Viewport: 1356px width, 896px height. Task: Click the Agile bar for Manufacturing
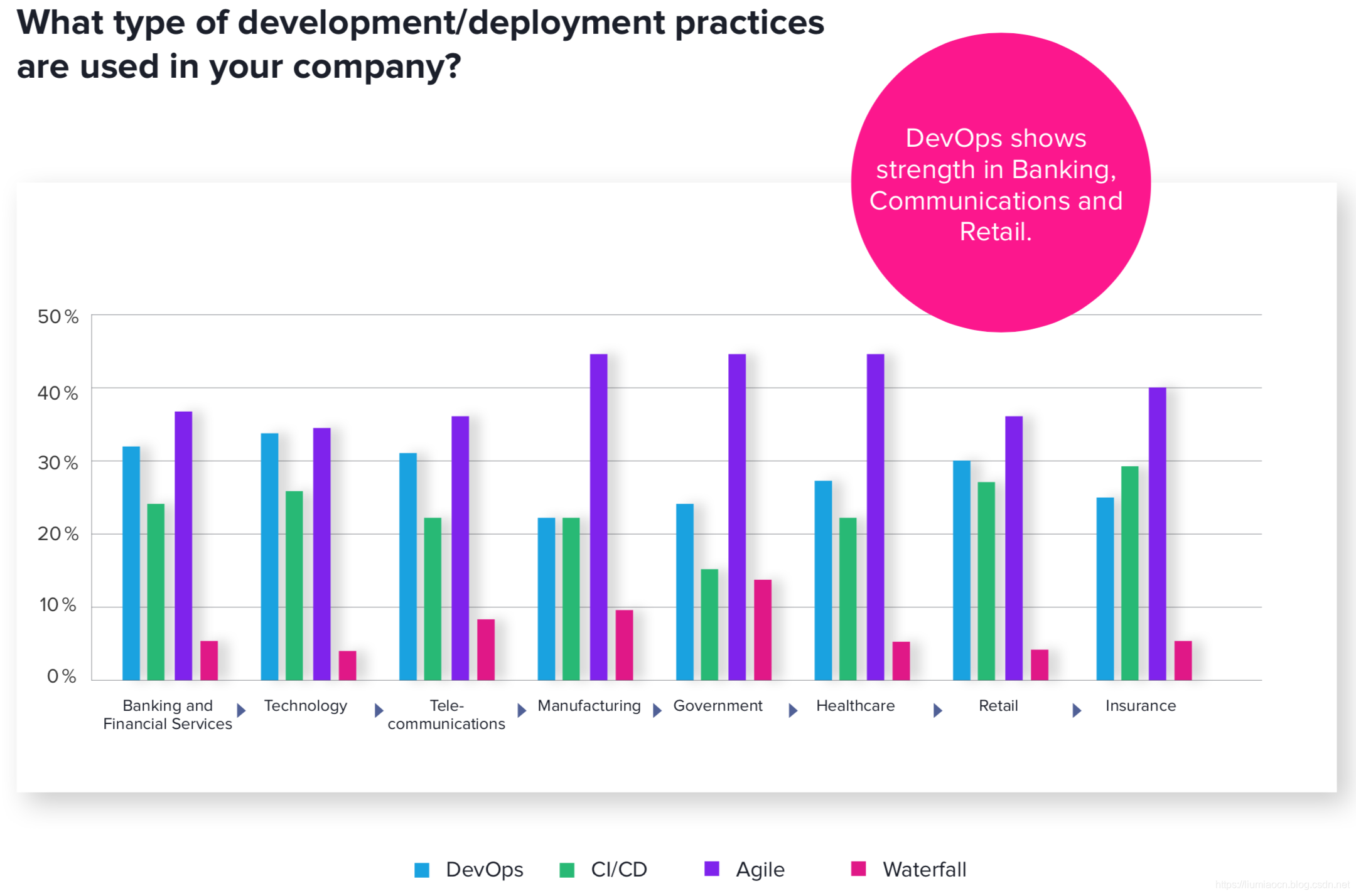(x=598, y=516)
